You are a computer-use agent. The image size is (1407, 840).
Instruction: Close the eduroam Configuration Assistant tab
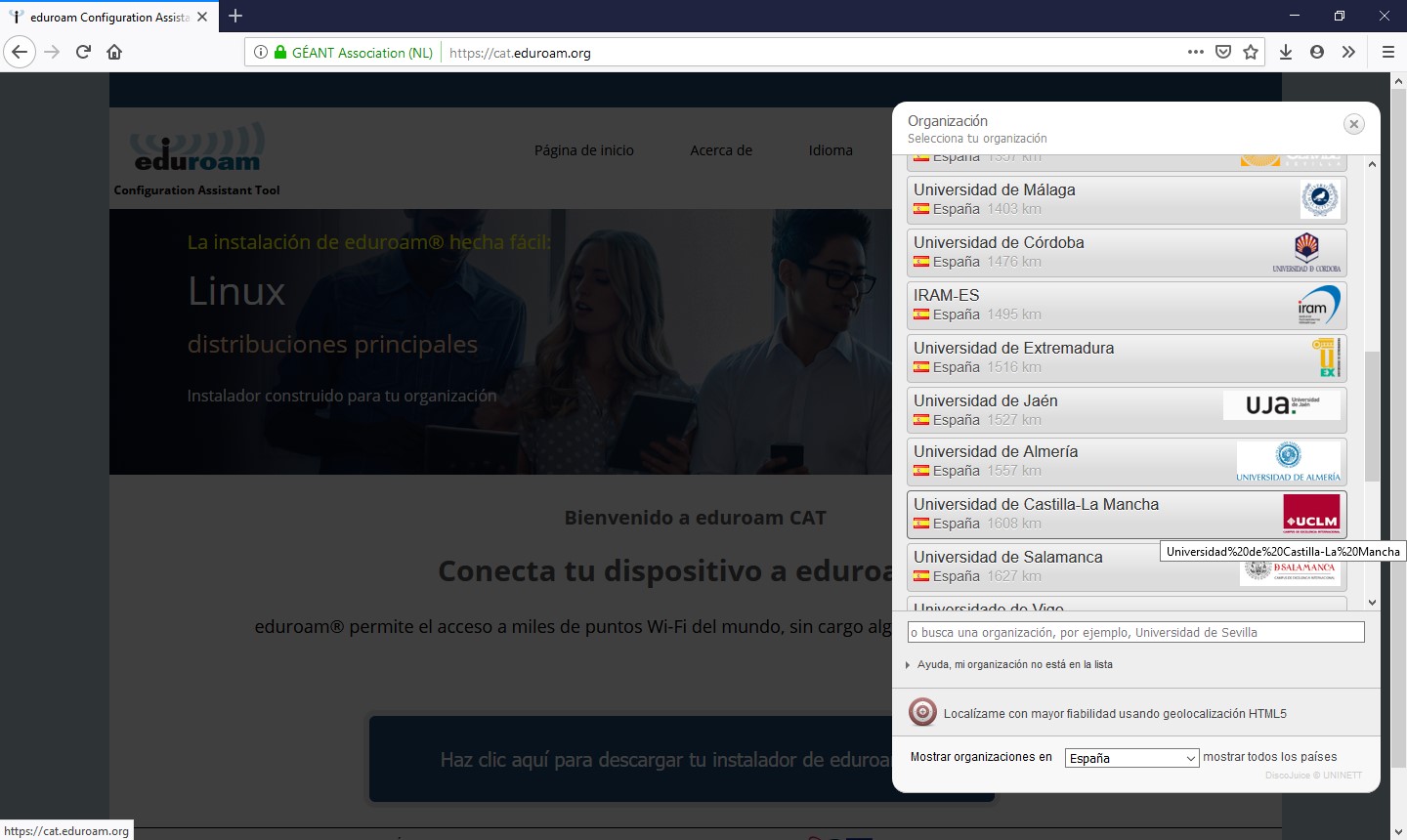click(202, 17)
